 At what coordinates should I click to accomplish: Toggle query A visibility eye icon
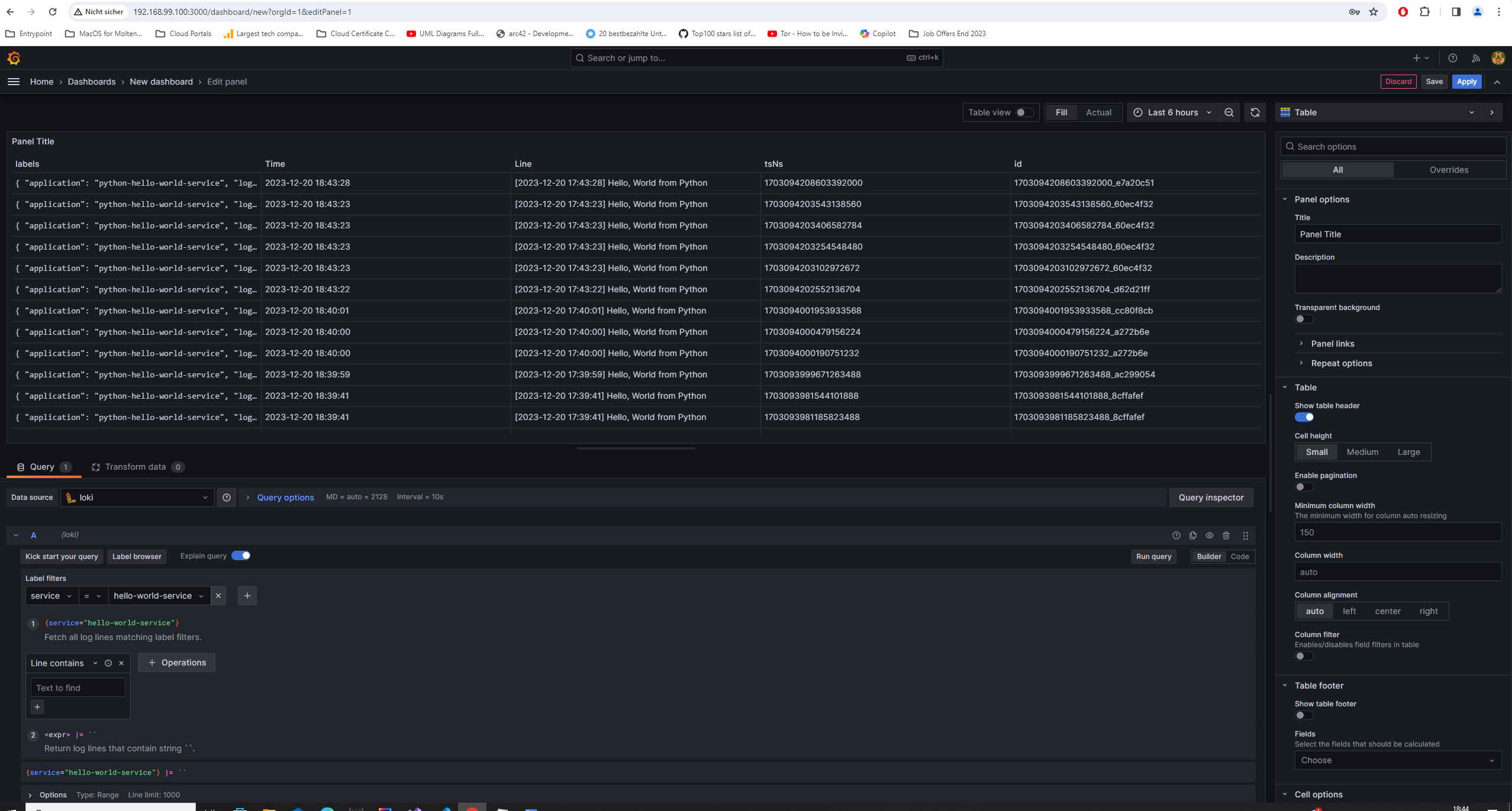click(x=1210, y=535)
